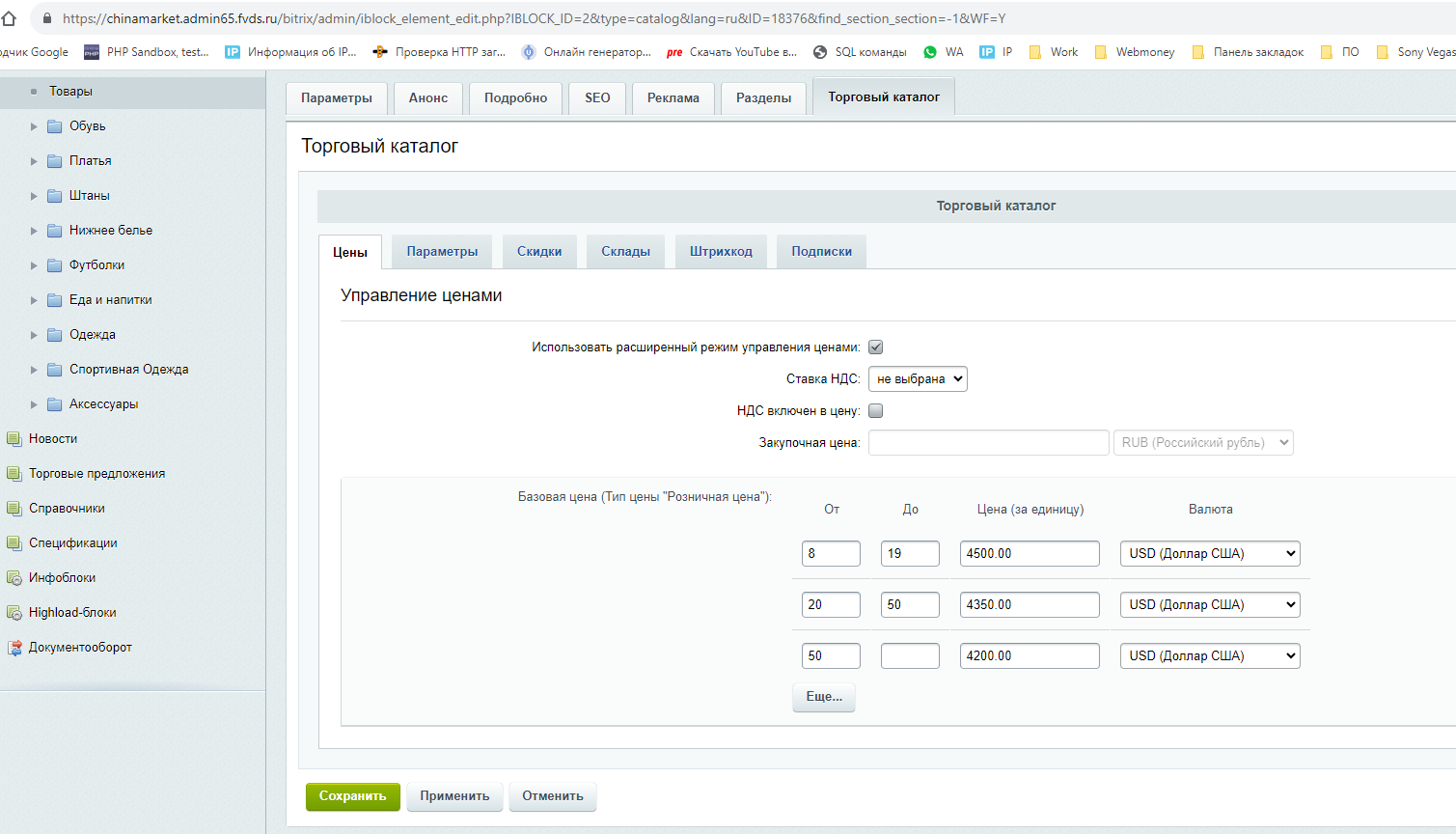Image resolution: width=1456 pixels, height=834 pixels.
Task: Click the Закупочная цена input field
Action: click(x=988, y=443)
